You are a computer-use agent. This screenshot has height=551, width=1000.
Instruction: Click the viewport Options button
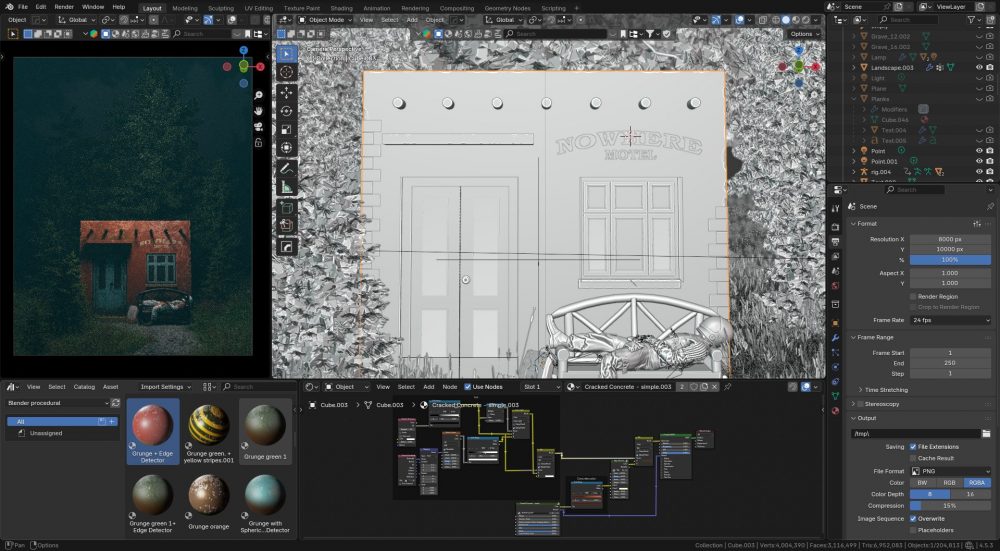(x=804, y=34)
